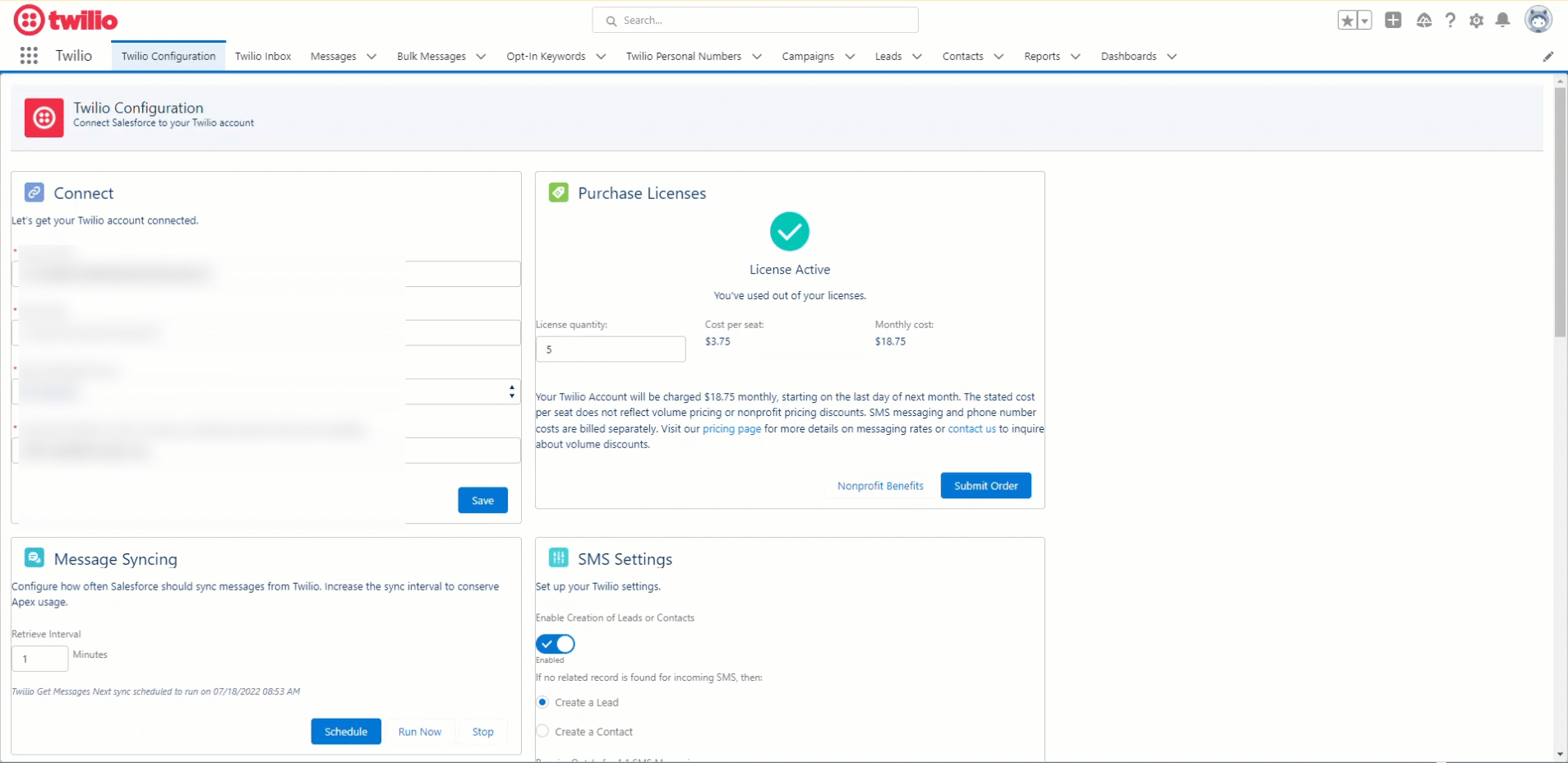Stop the message sync job
Screen dimensions: 1568x763
(483, 731)
